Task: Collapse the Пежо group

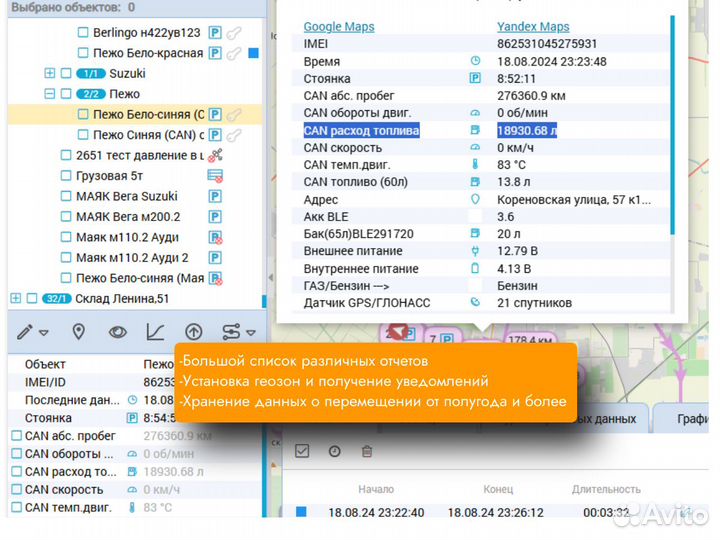Action: click(50, 93)
